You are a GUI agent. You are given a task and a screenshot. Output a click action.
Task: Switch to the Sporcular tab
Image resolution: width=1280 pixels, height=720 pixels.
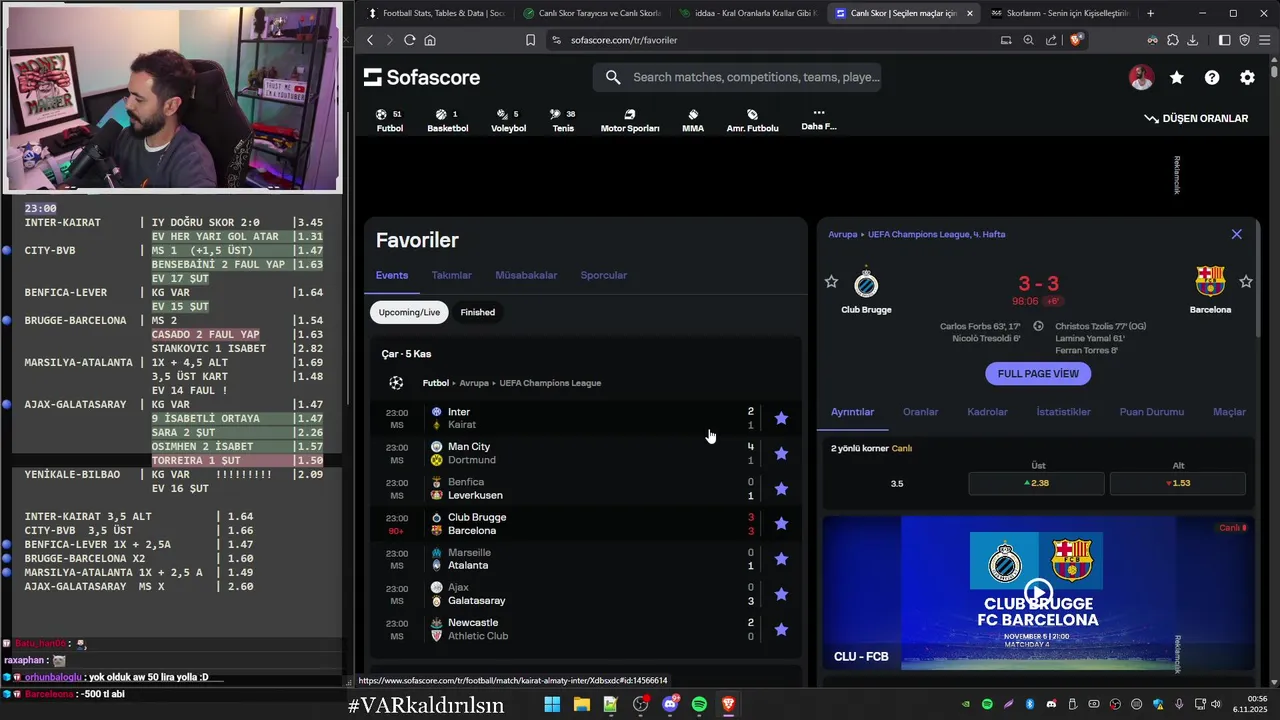603,275
